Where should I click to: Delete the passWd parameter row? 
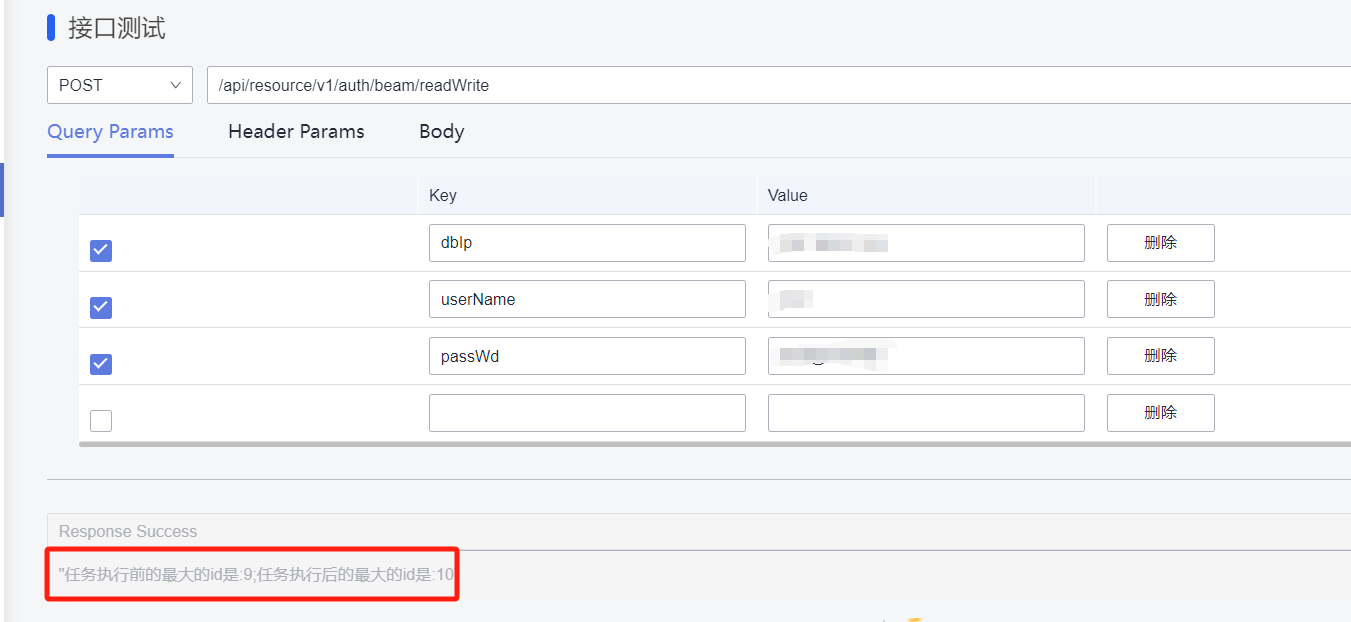pos(1160,356)
